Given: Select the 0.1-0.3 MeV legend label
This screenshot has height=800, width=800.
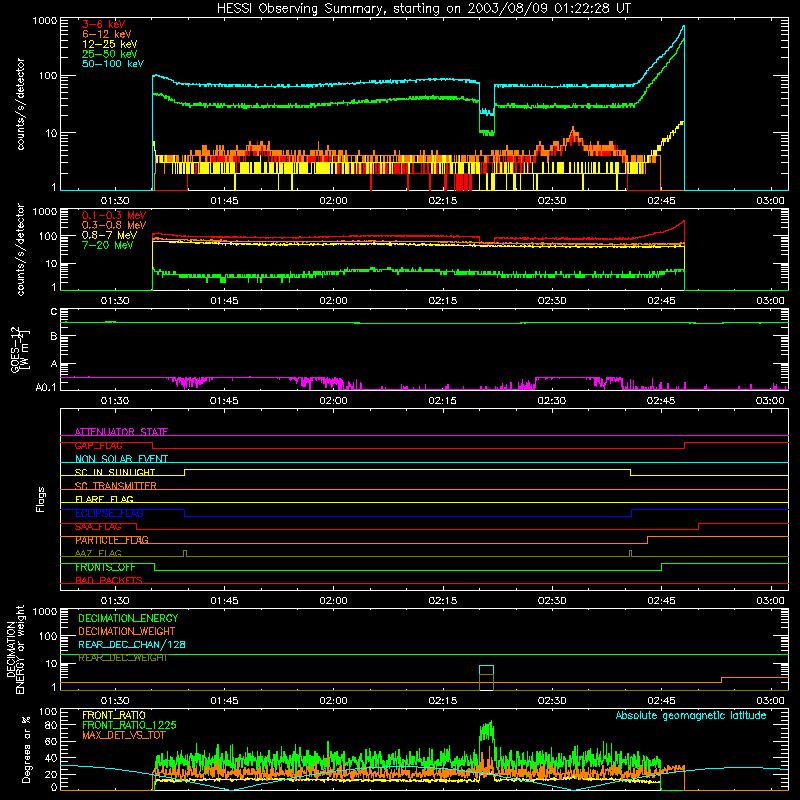Looking at the screenshot, I should (114, 215).
